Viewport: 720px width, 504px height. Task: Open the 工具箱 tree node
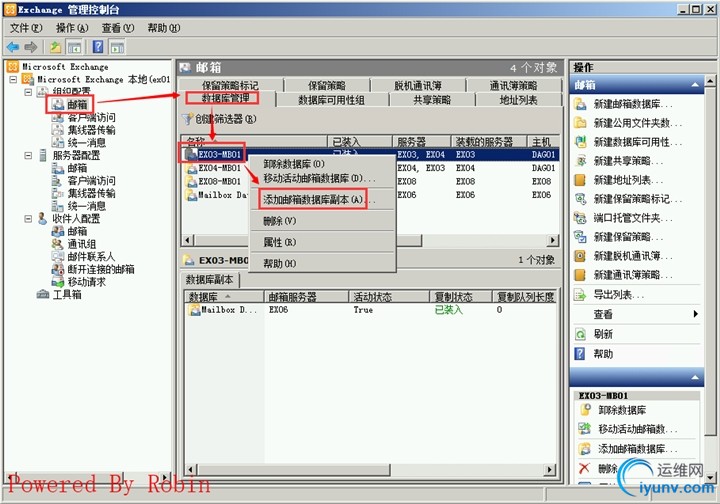pyautogui.click(x=67, y=294)
